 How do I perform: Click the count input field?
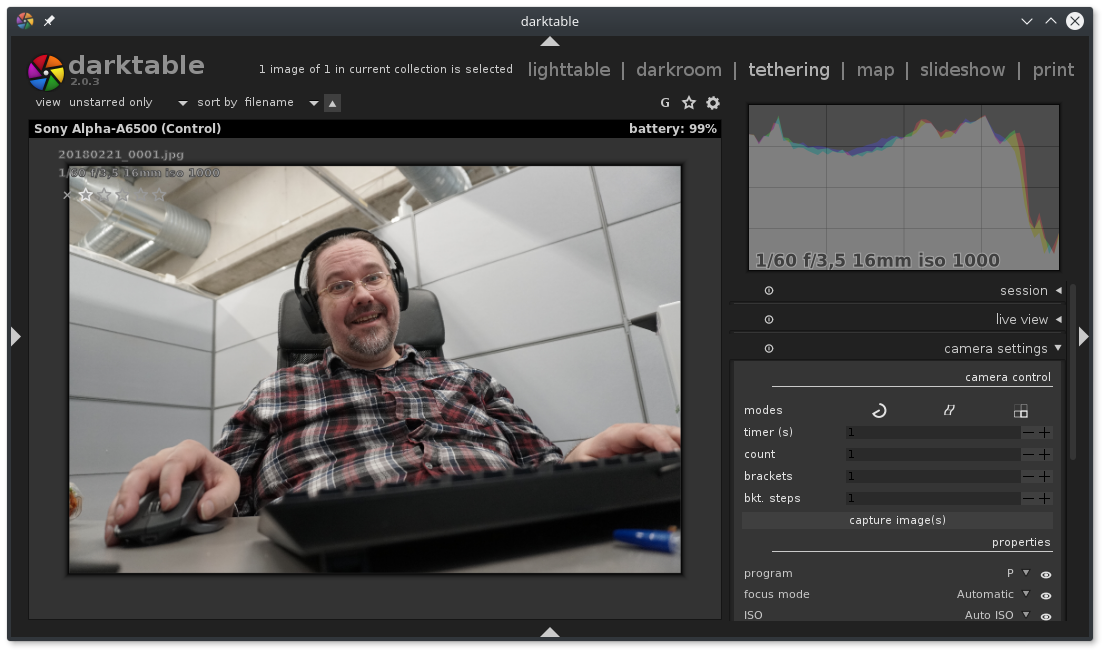pyautogui.click(x=932, y=454)
